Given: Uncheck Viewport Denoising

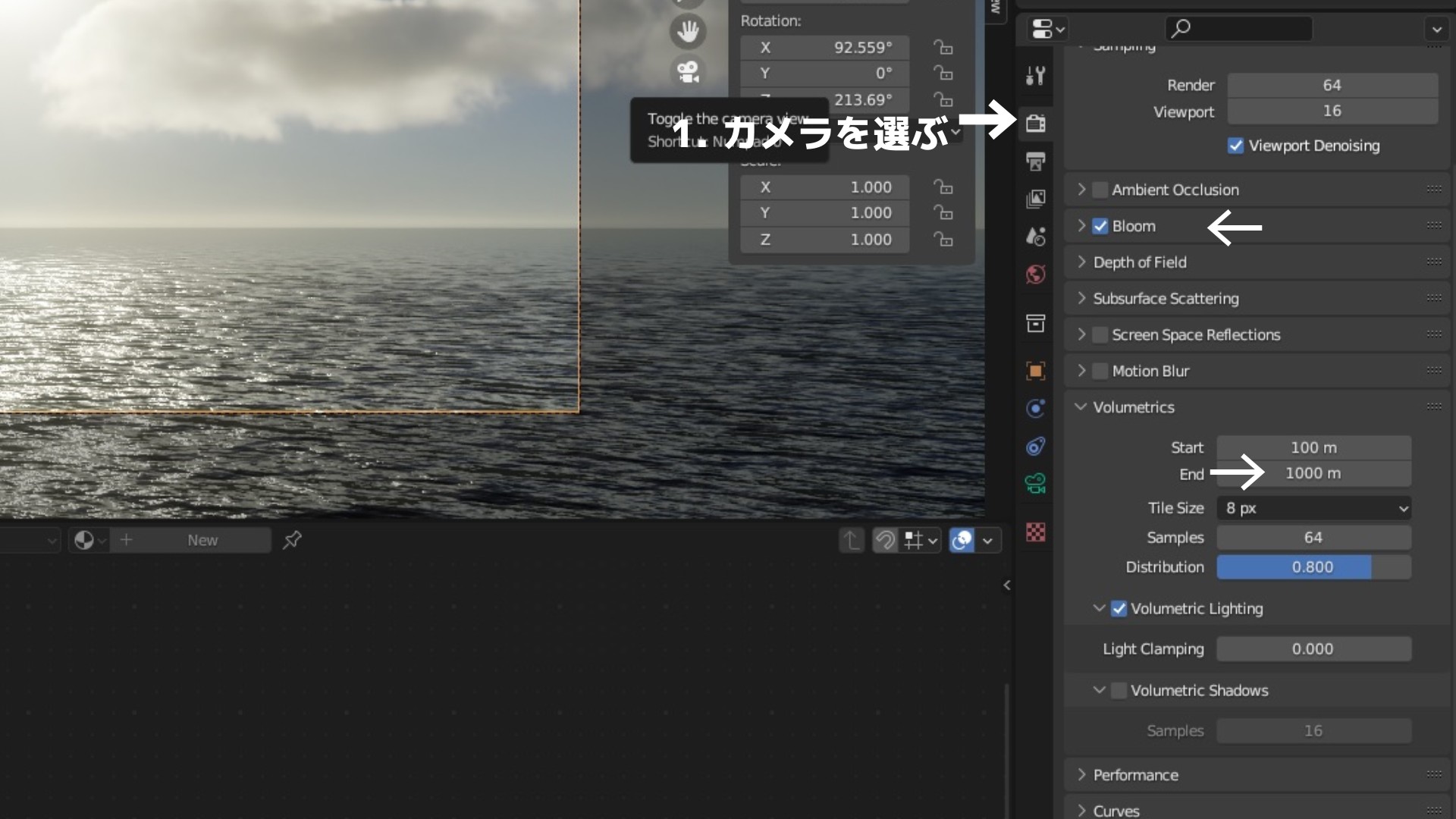Looking at the screenshot, I should 1235,146.
